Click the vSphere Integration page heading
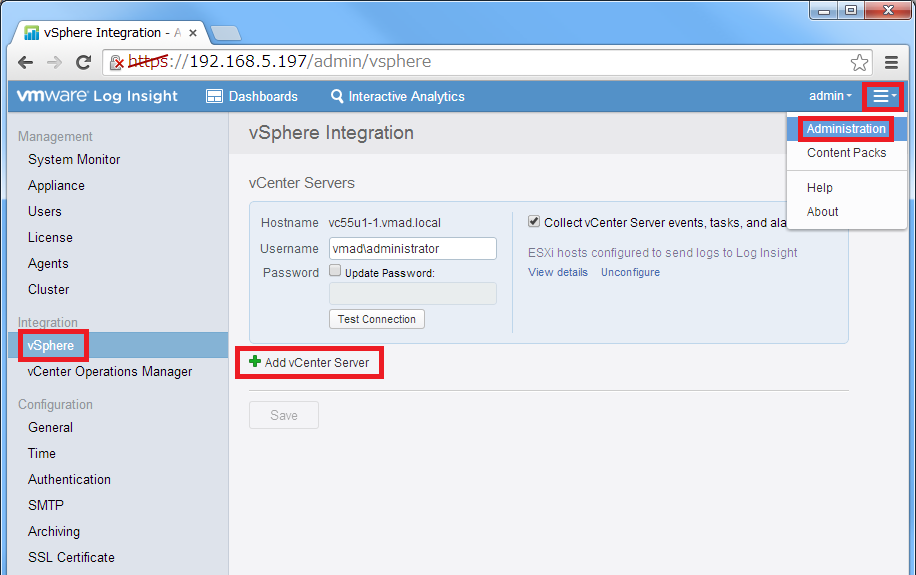The width and height of the screenshot is (916, 575). point(331,133)
